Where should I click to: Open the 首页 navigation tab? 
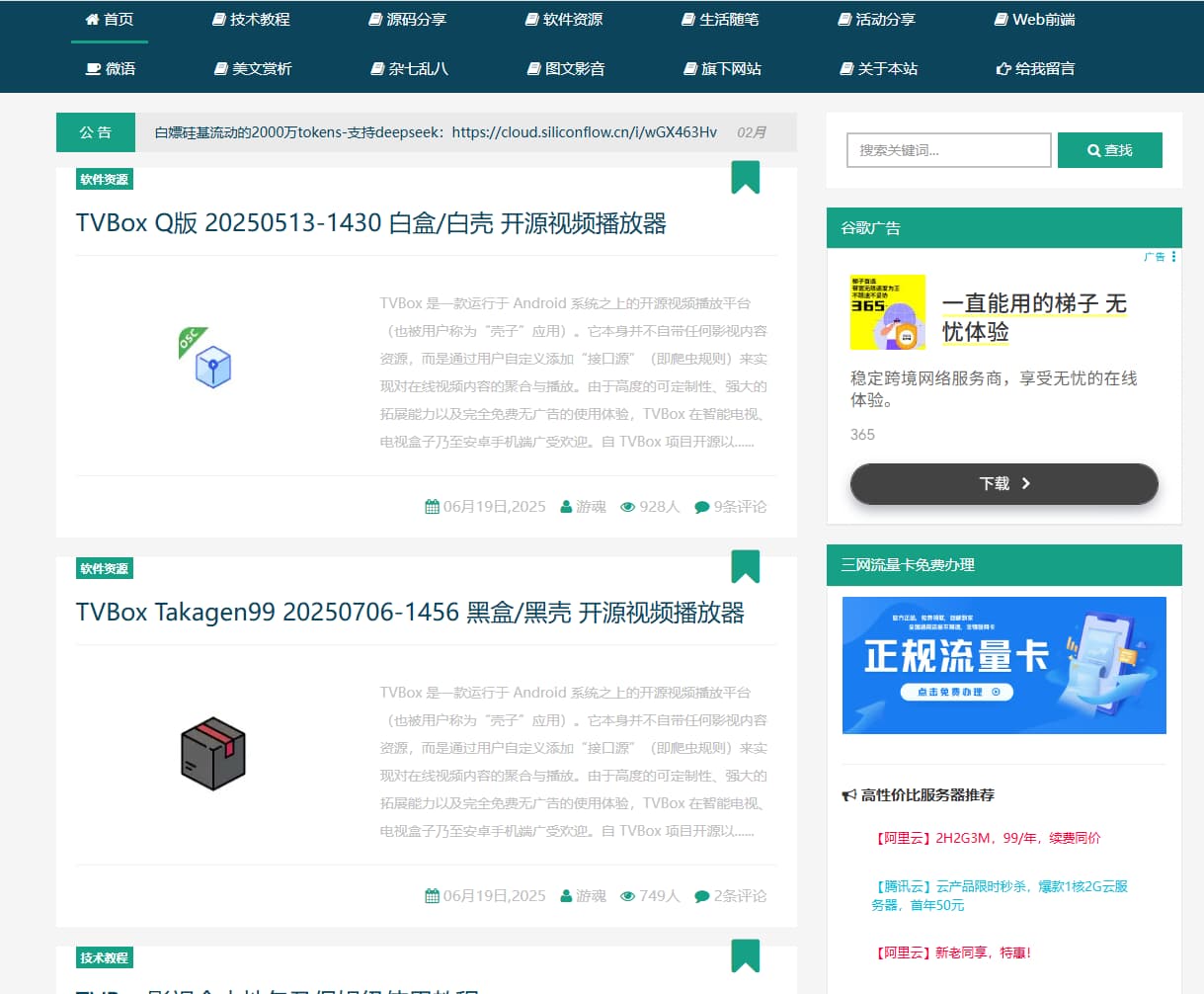click(x=110, y=20)
